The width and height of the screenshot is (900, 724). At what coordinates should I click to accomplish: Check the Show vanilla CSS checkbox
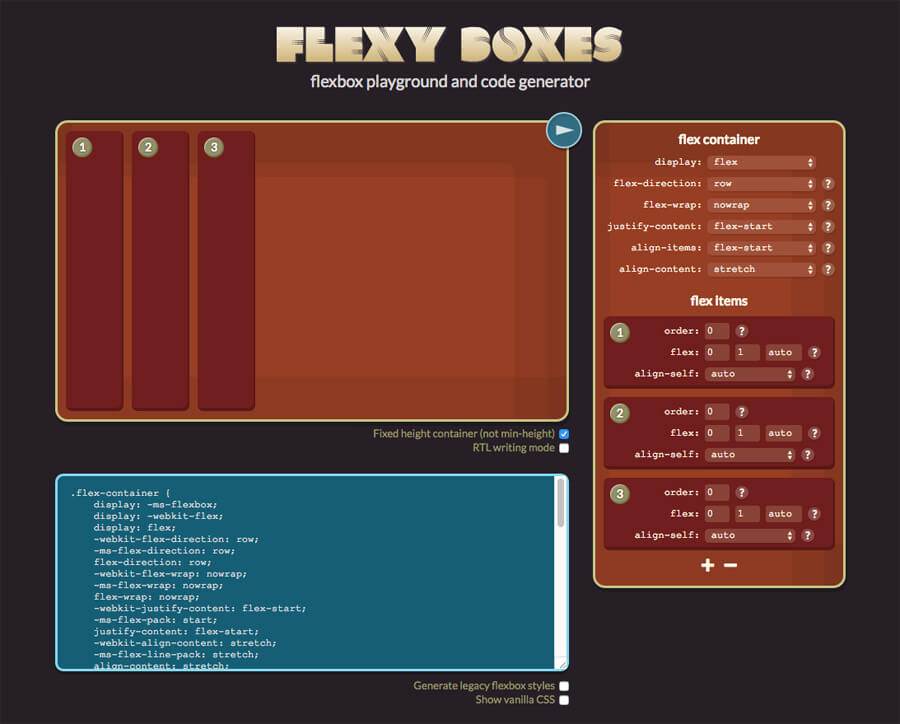564,700
